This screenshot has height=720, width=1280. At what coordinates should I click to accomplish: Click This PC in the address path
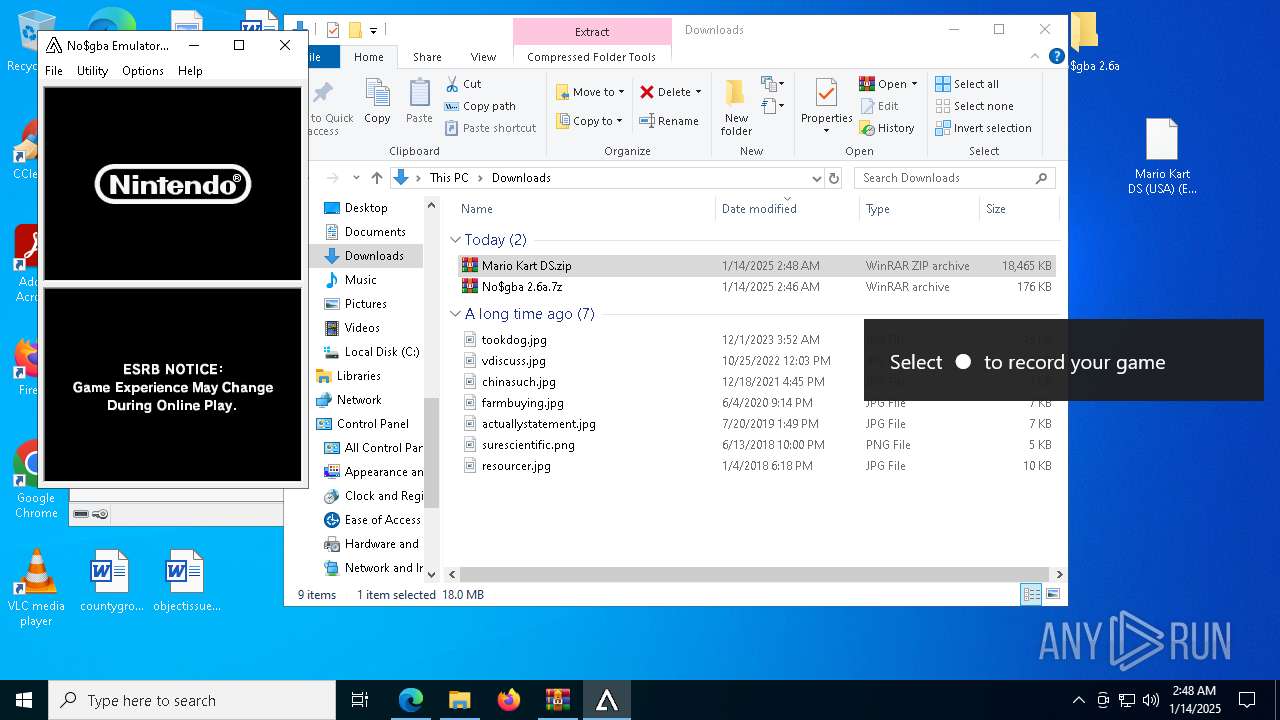[x=449, y=178]
